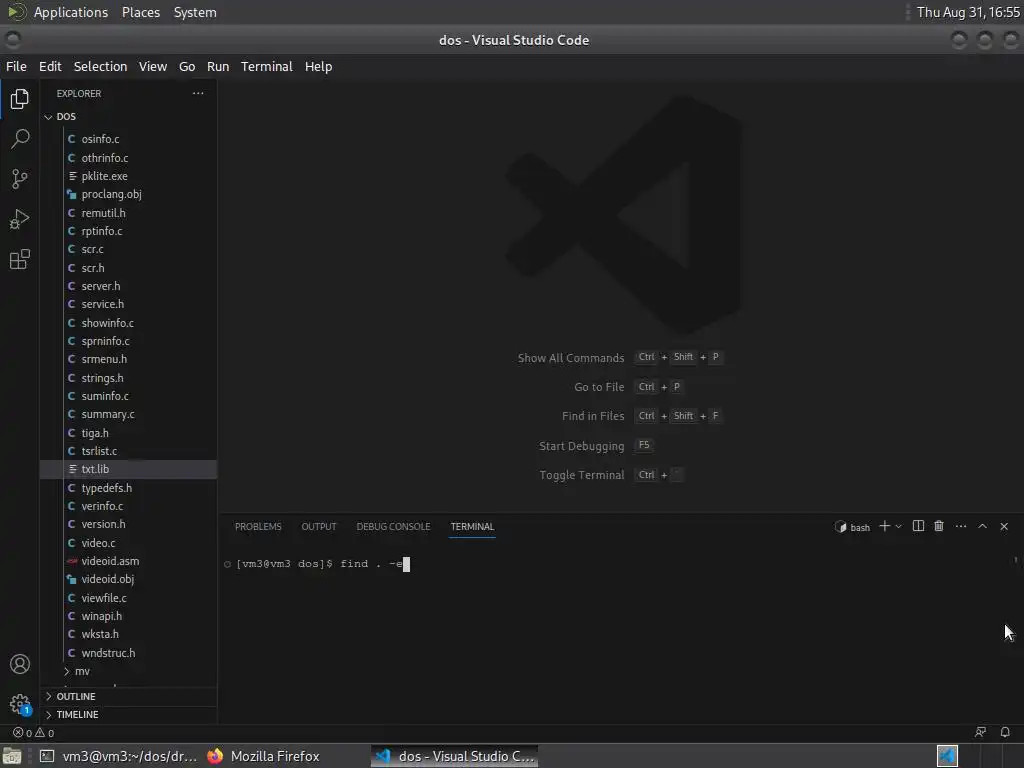This screenshot has height=768, width=1024.
Task: Click the date and time clock
Action: pyautogui.click(x=968, y=12)
